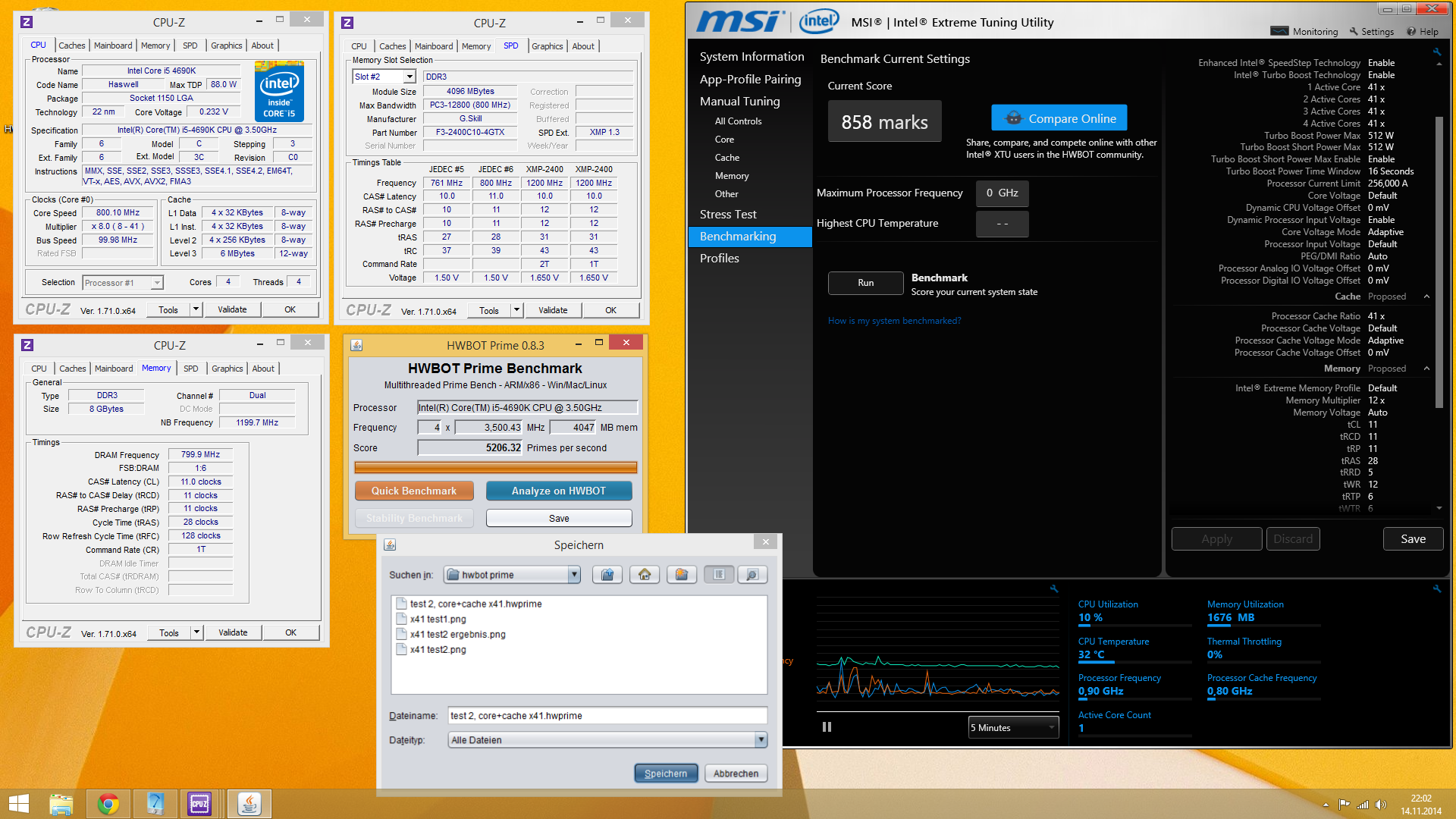
Task: Expand Tools dropdown arrow in CPU tab window
Action: 196,309
